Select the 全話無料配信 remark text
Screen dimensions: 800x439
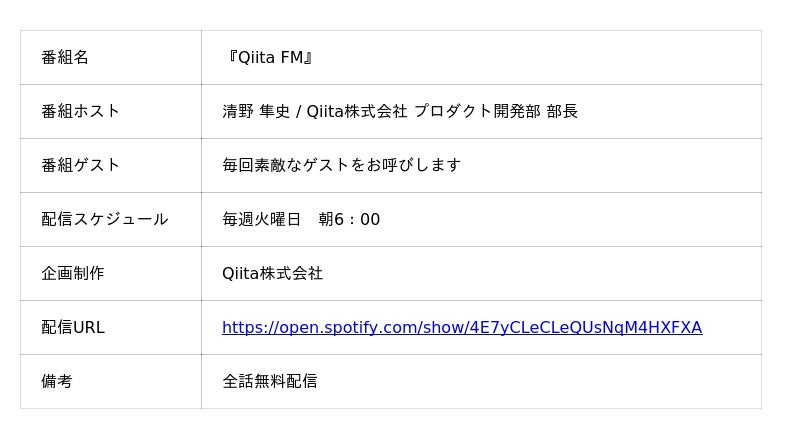click(269, 382)
